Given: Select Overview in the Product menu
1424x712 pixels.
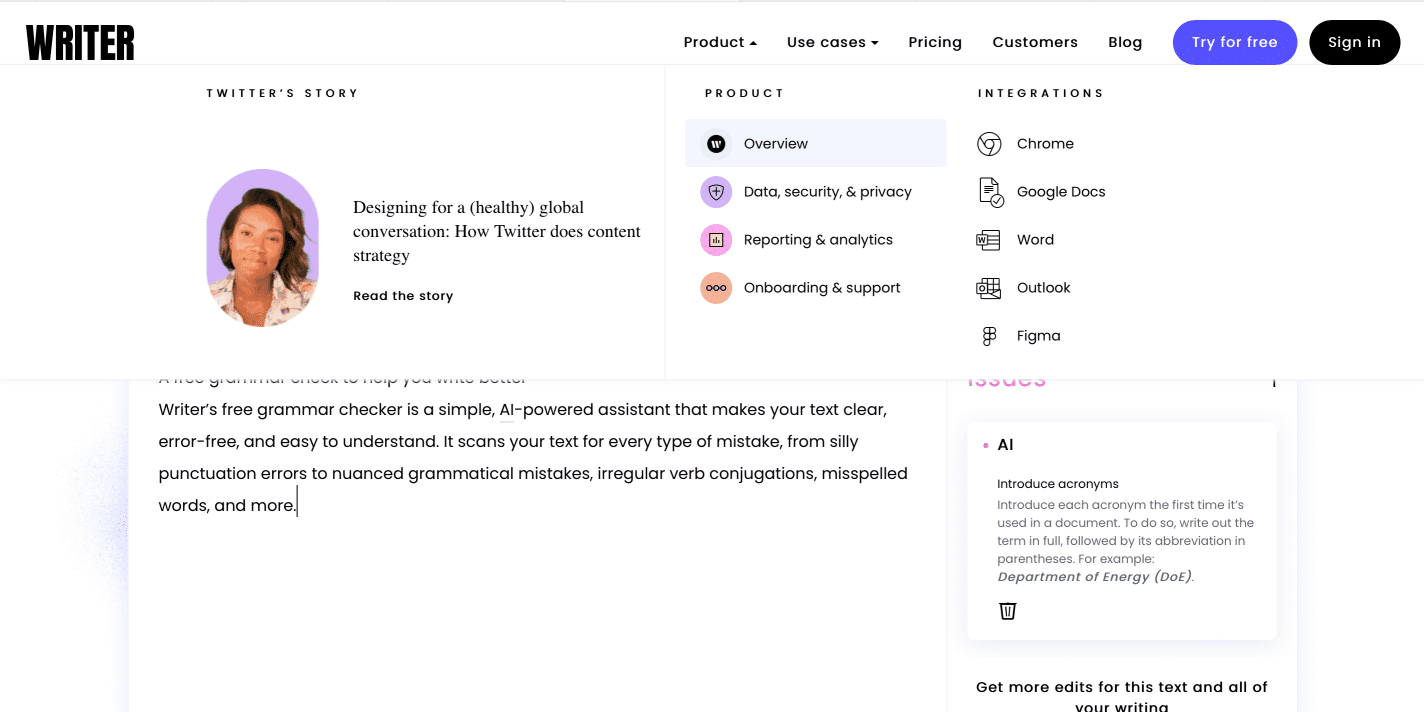Looking at the screenshot, I should point(816,143).
